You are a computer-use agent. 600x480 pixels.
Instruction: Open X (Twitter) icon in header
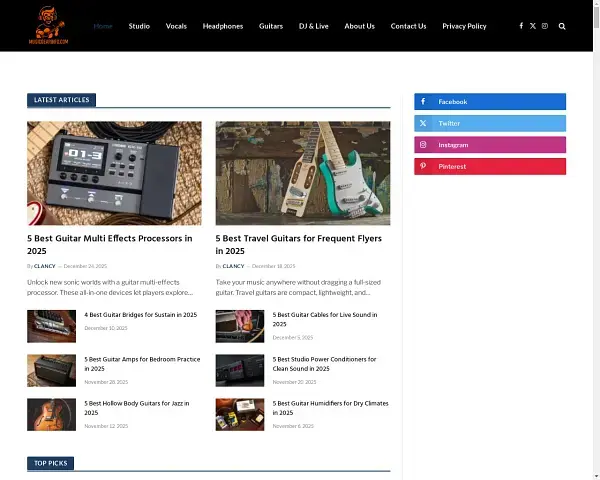click(533, 26)
